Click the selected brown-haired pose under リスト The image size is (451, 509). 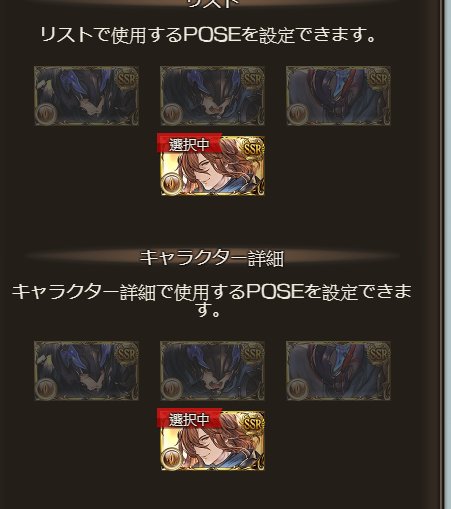tap(212, 166)
